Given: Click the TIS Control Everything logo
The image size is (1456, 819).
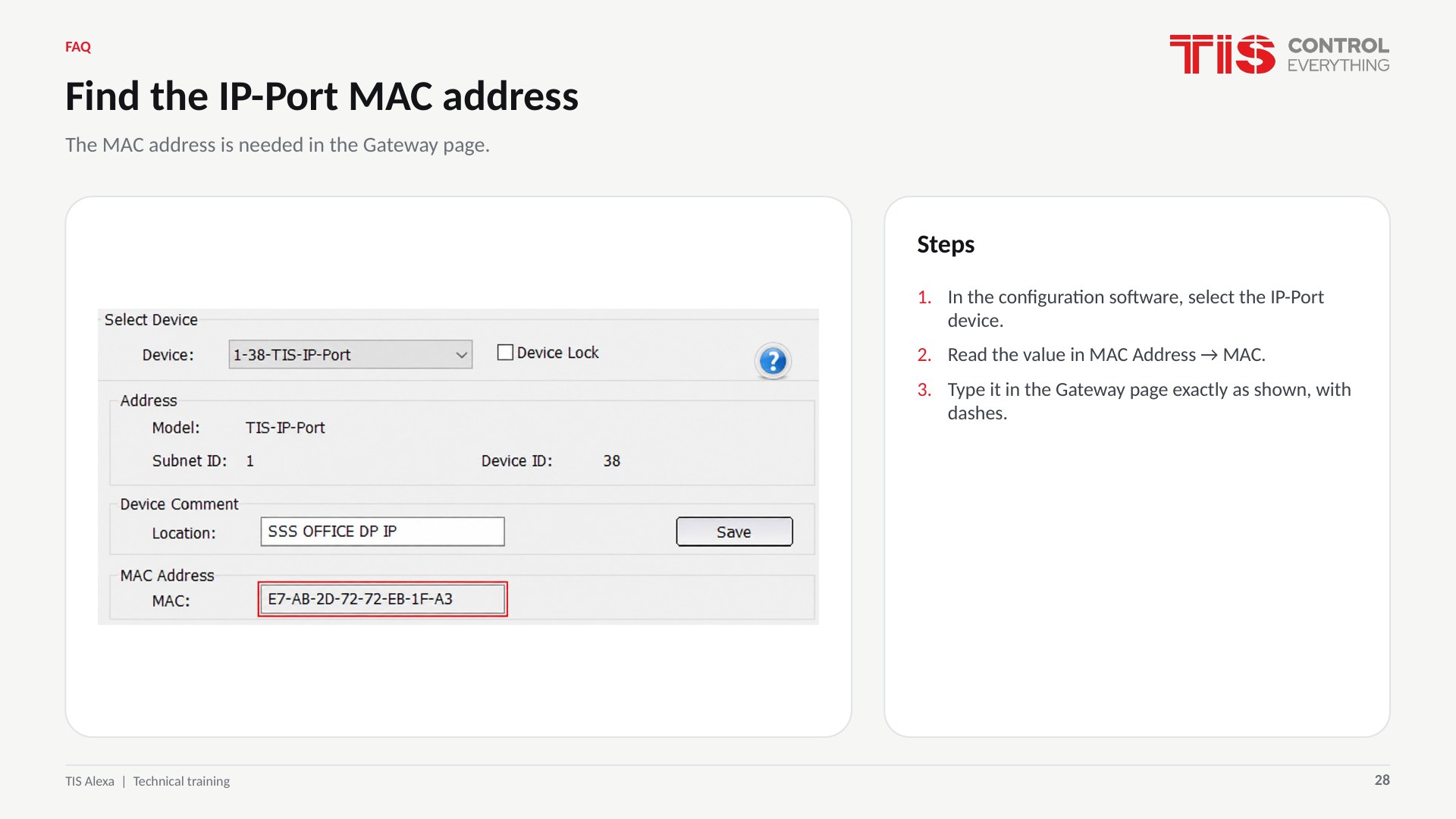Looking at the screenshot, I should [x=1279, y=55].
